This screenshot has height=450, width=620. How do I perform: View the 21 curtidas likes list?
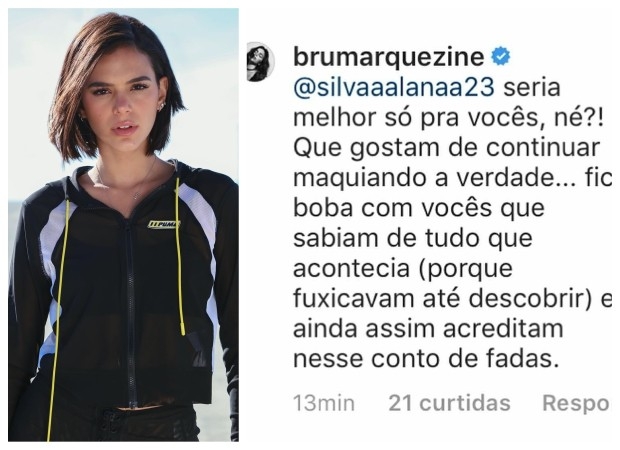(x=450, y=403)
